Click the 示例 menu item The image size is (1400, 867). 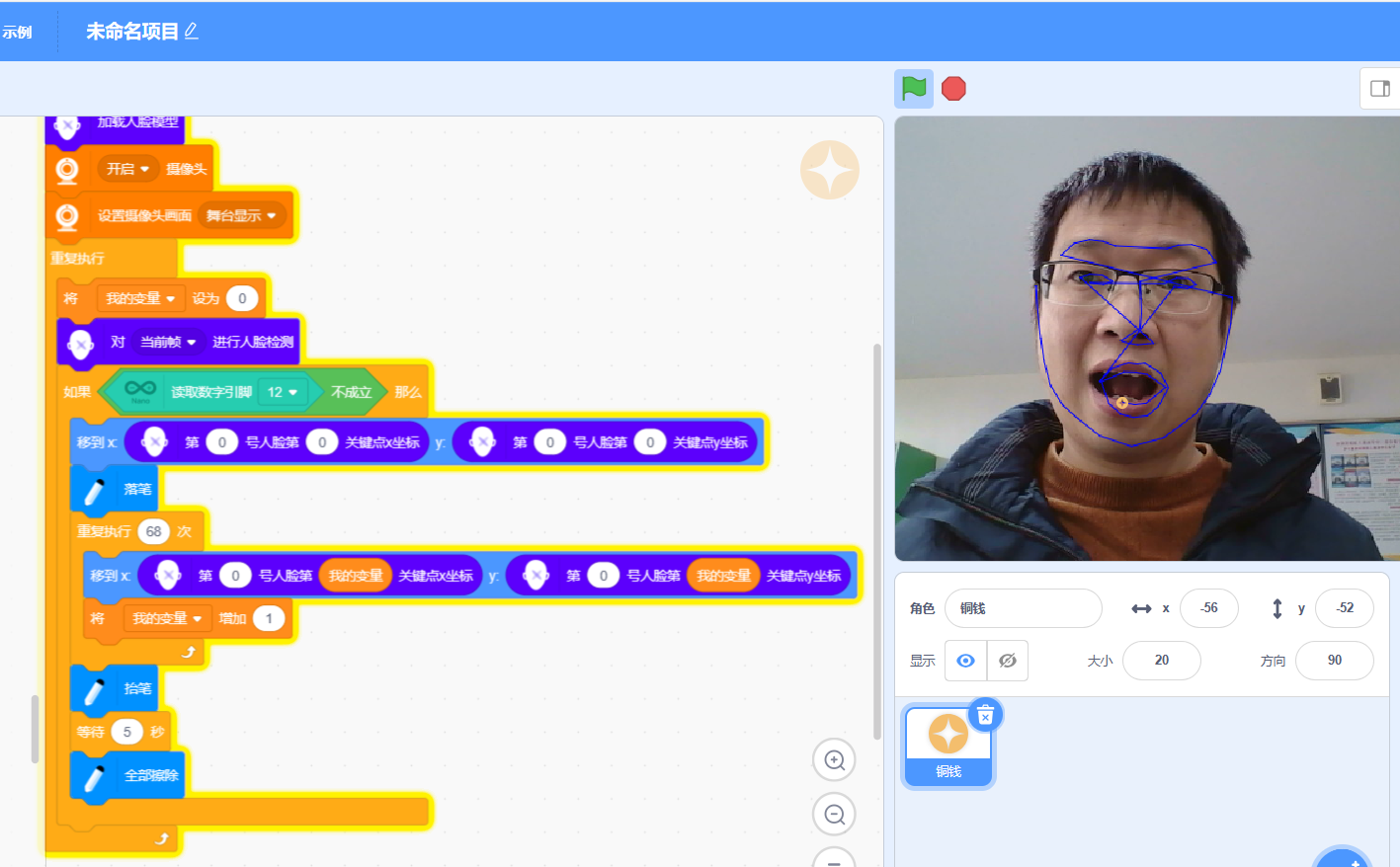tap(17, 32)
